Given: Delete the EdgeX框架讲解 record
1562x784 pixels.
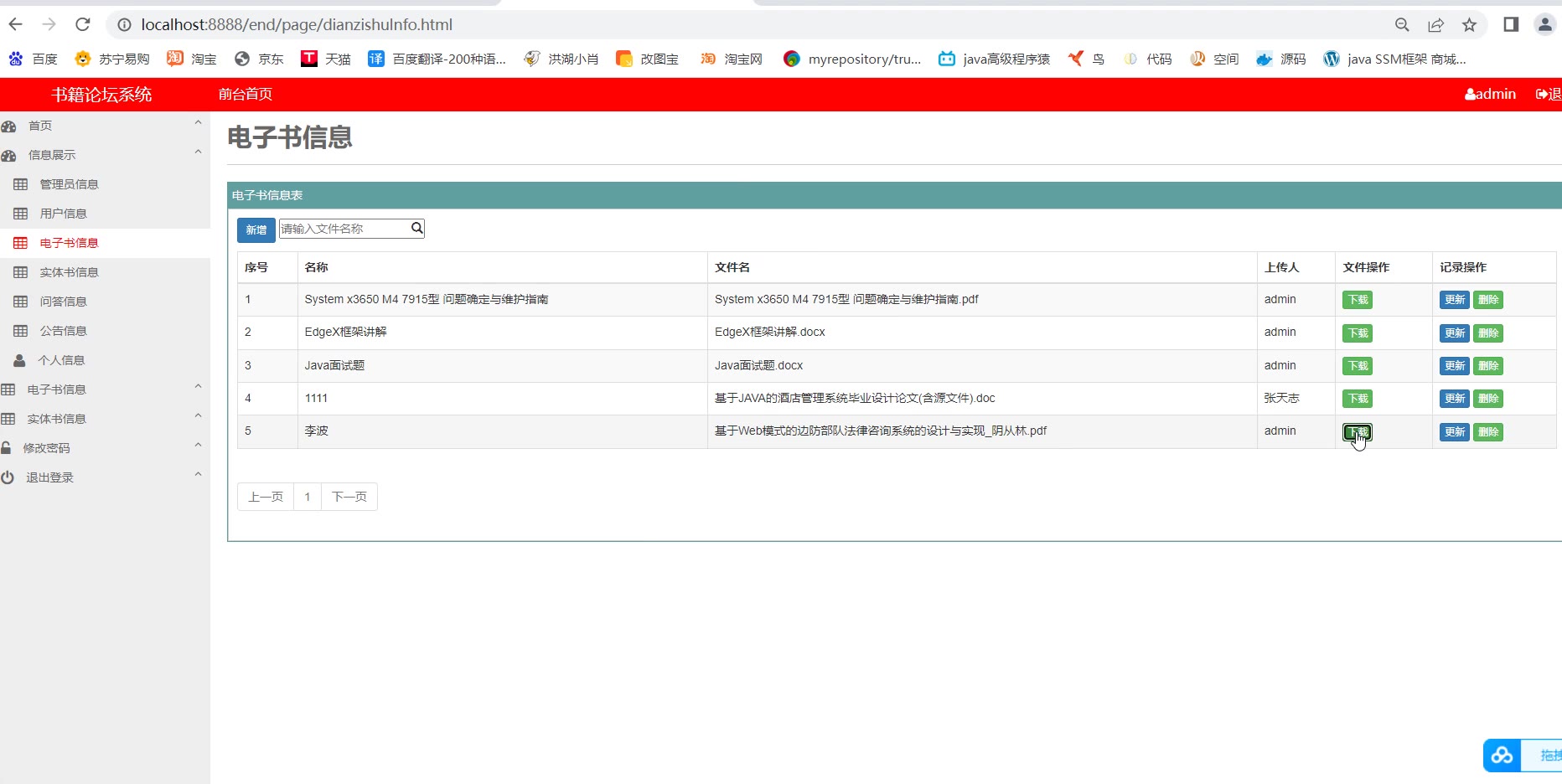Looking at the screenshot, I should [x=1488, y=333].
